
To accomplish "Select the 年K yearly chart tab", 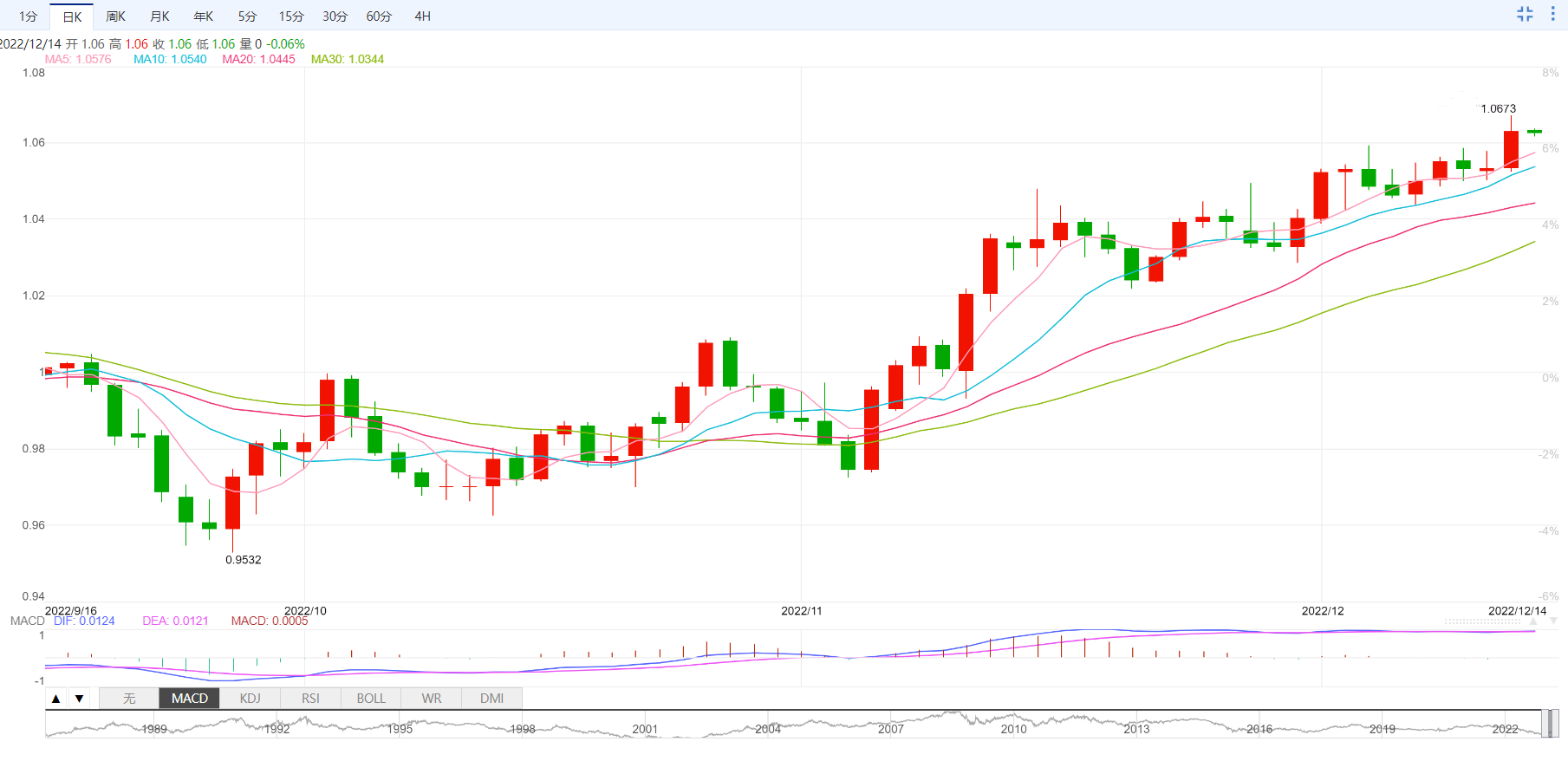I will tap(204, 16).
